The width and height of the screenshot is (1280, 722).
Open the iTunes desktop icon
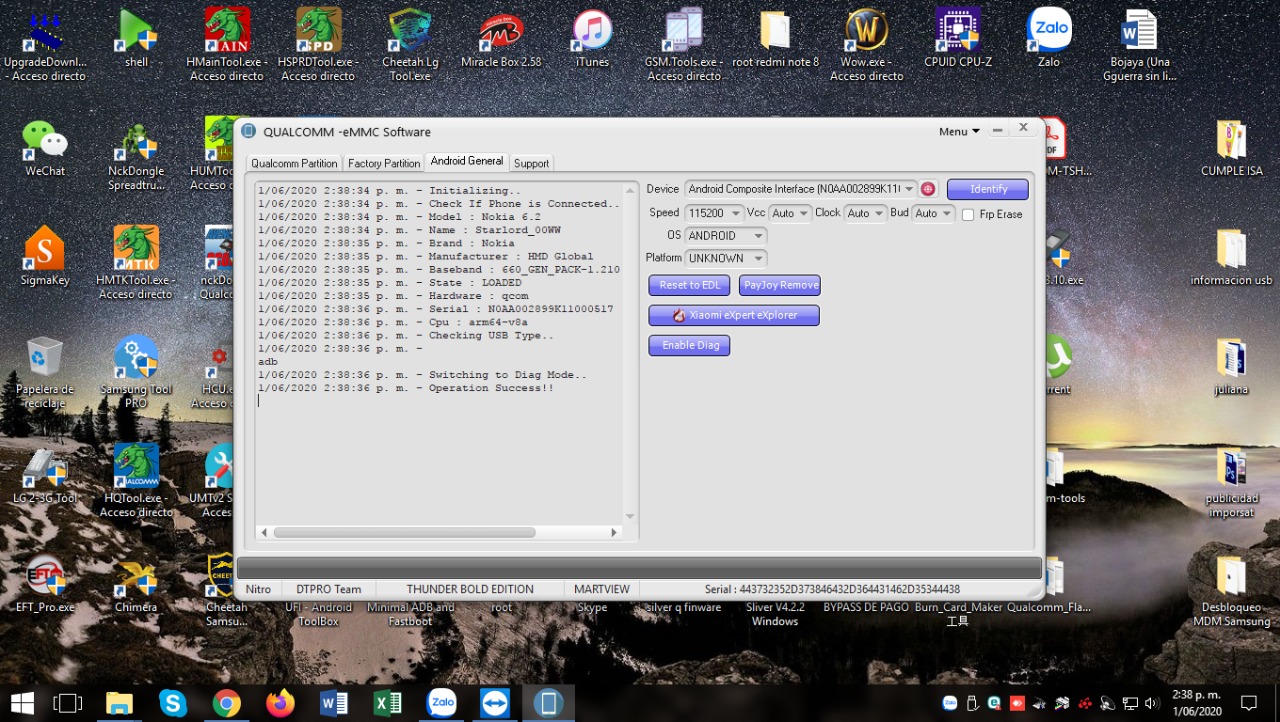[x=592, y=39]
